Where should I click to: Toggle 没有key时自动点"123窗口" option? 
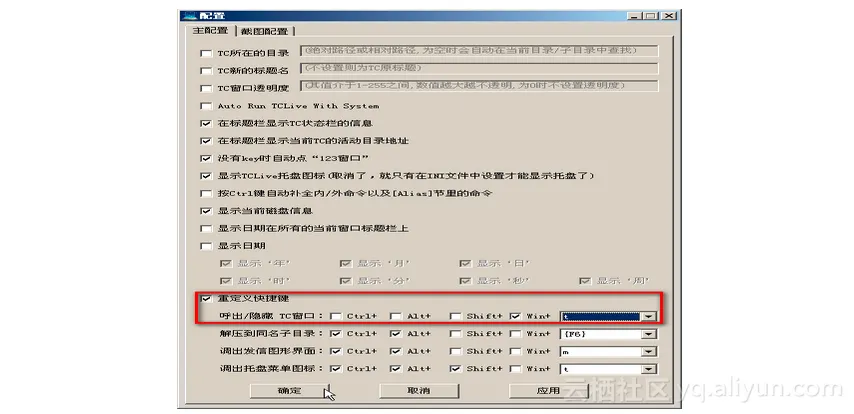(206, 159)
